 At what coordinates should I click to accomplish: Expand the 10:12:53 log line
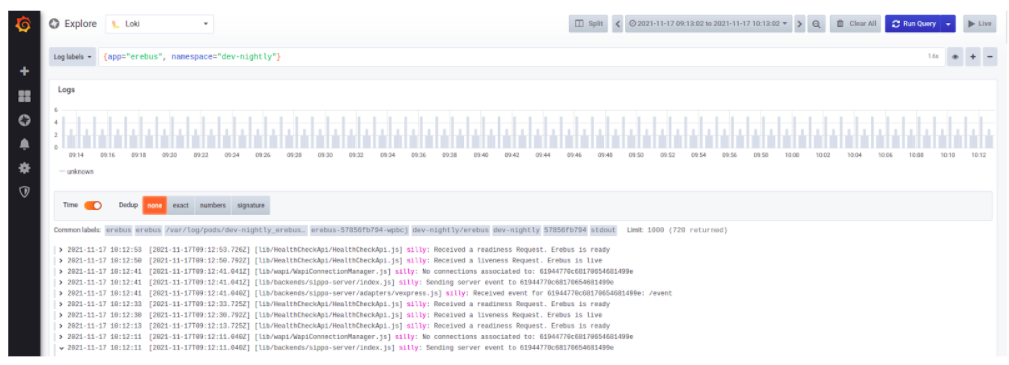[x=61, y=250]
